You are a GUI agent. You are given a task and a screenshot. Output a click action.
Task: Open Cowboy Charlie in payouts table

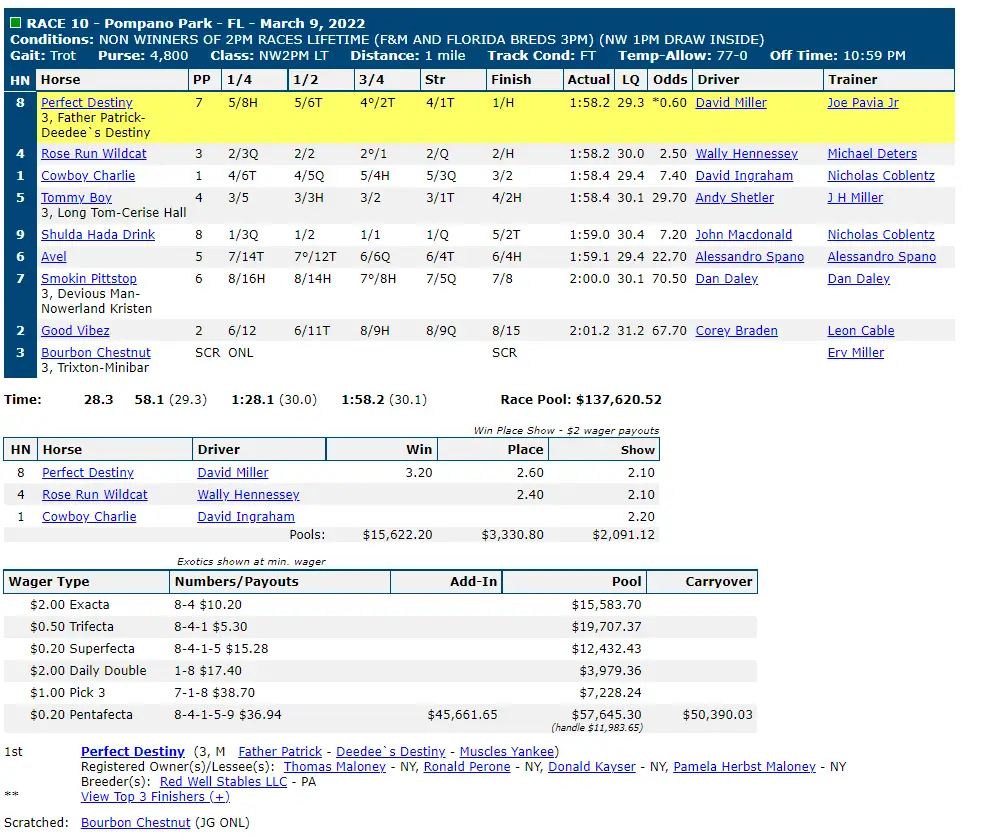(x=89, y=517)
